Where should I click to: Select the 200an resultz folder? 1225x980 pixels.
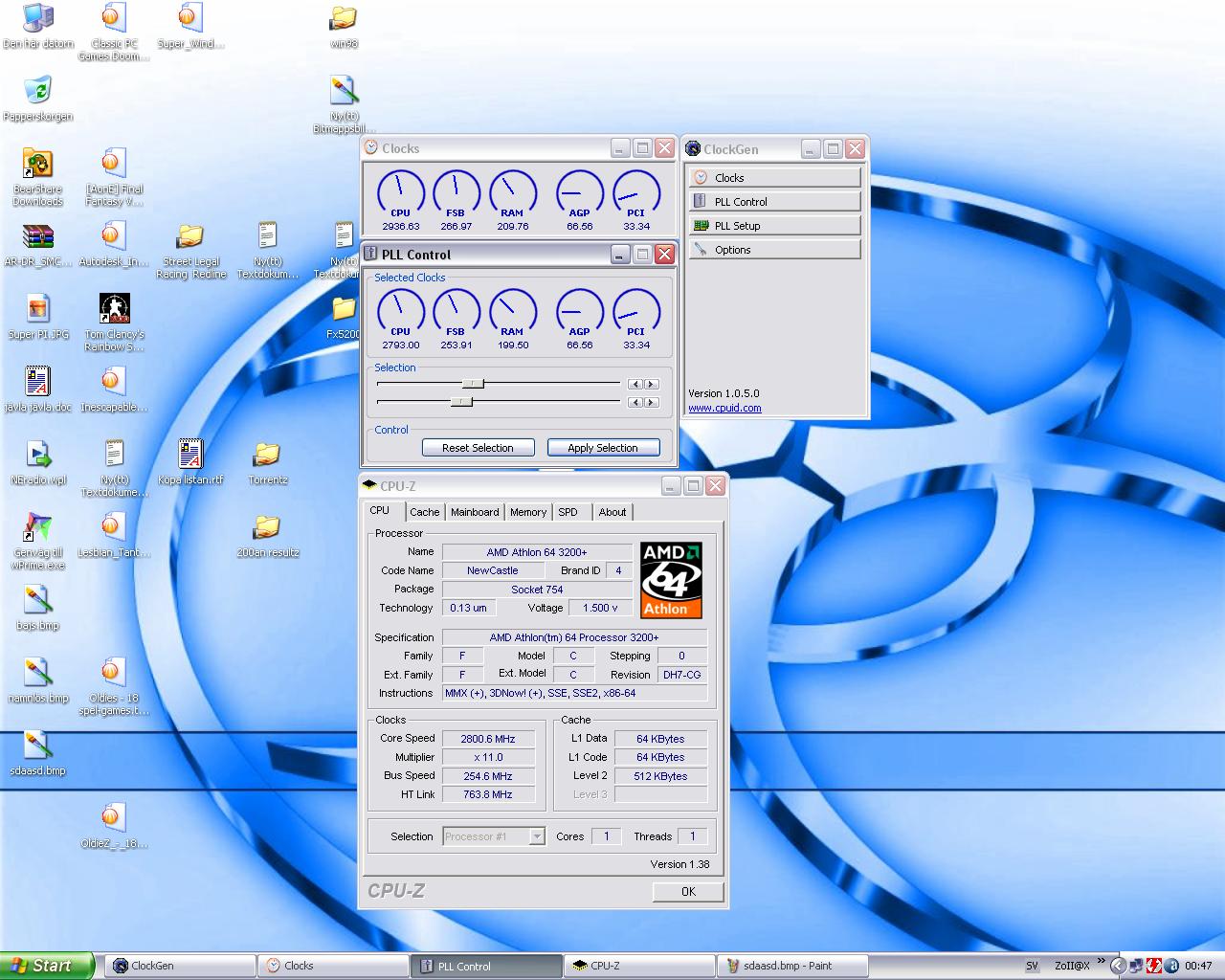(267, 536)
